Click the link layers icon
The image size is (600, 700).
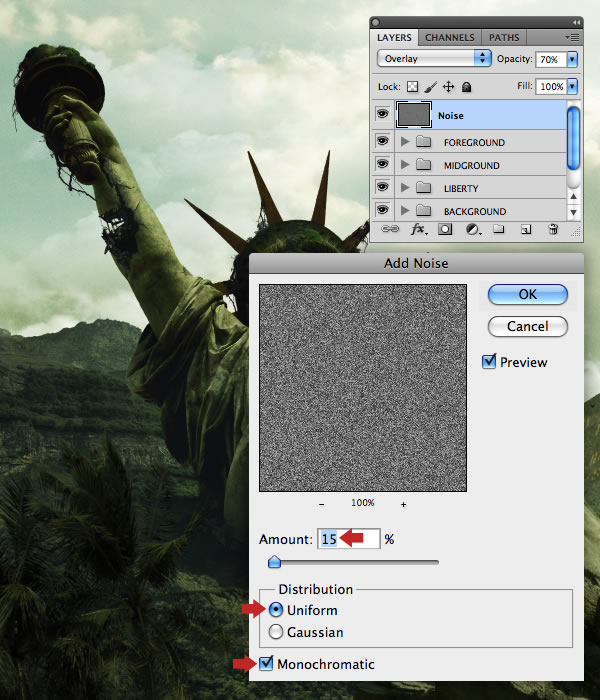point(390,229)
